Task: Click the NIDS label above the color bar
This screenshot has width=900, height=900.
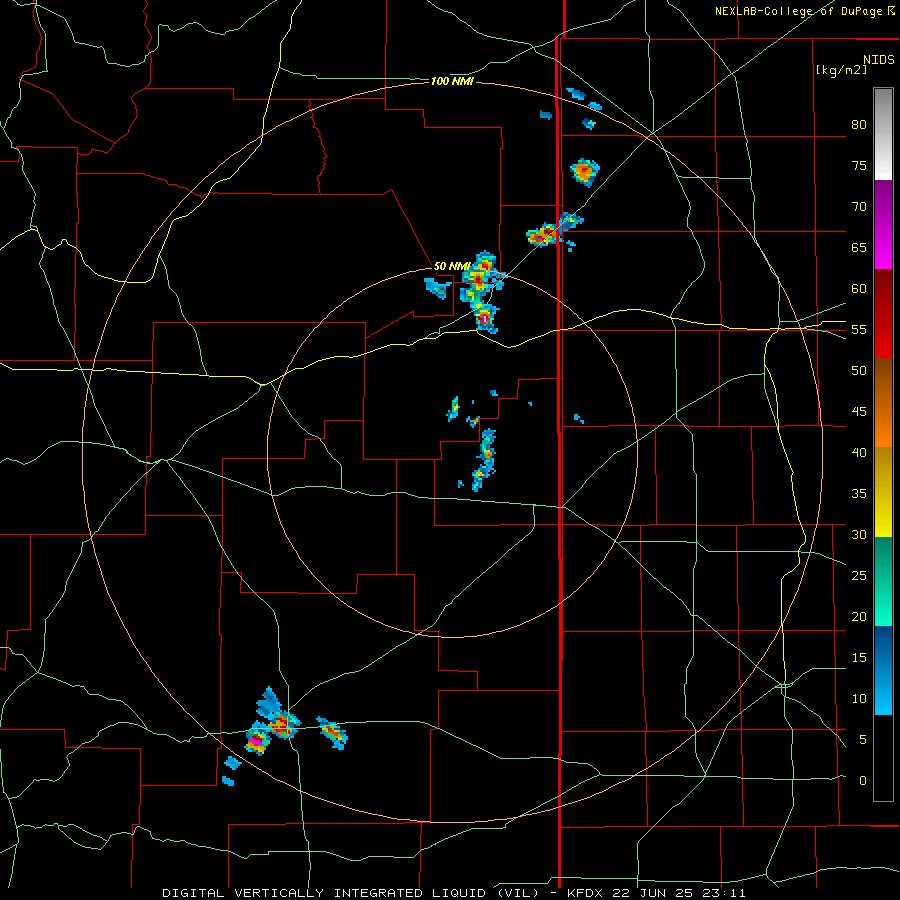Action: [879, 60]
